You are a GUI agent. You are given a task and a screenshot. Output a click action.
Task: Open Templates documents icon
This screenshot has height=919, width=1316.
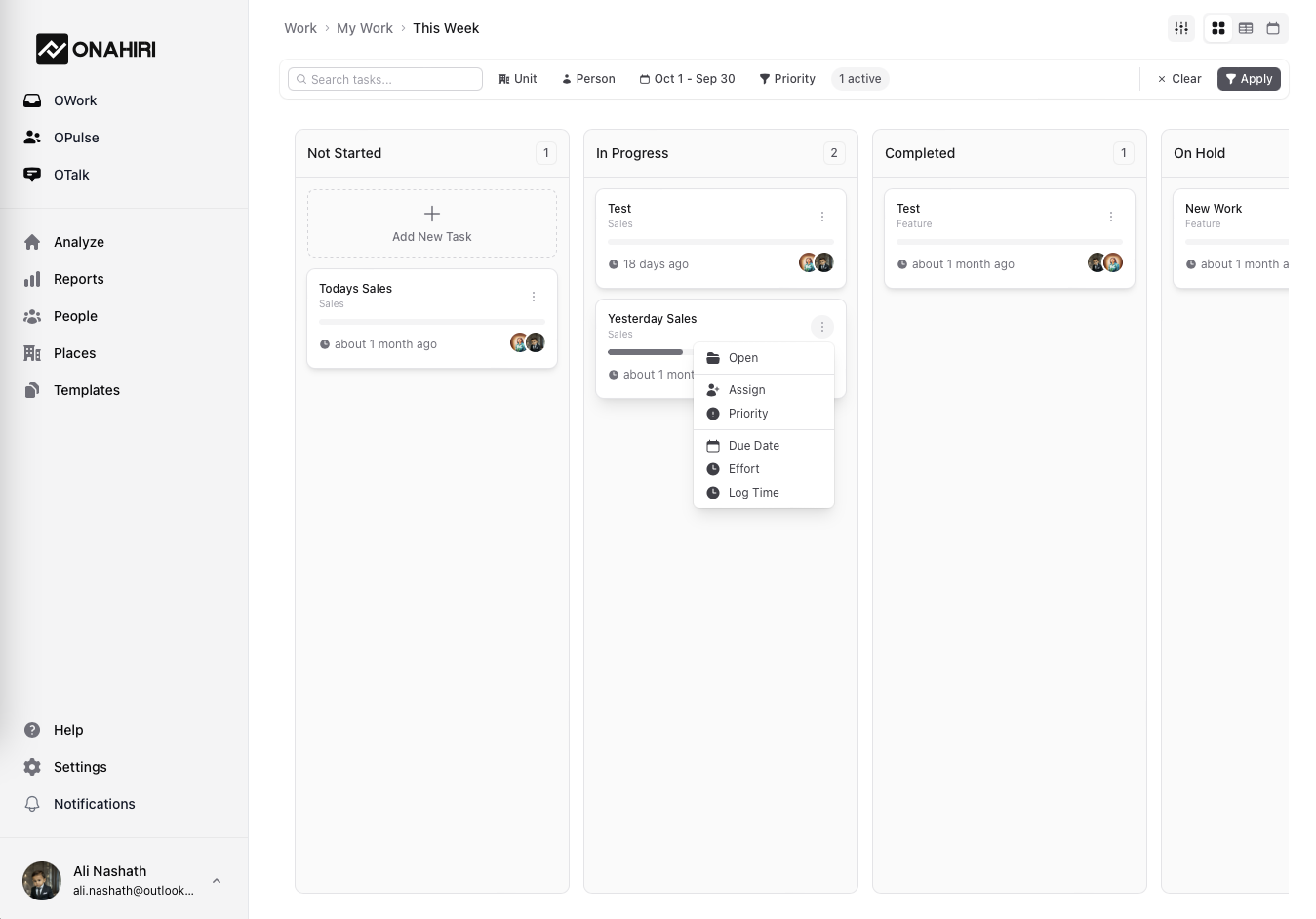(32, 390)
